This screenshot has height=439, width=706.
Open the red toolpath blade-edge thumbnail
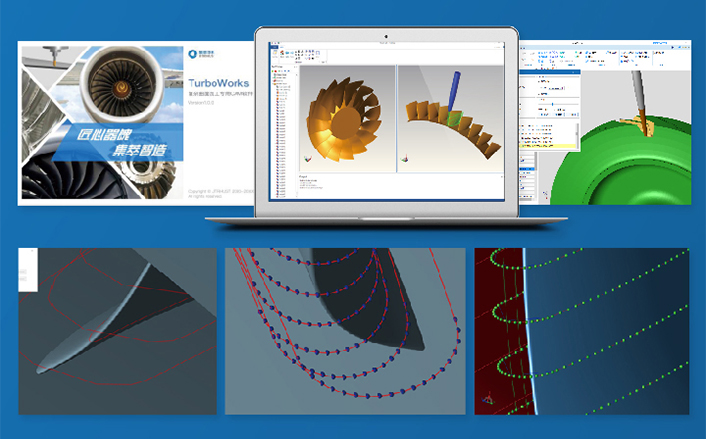tap(118, 331)
